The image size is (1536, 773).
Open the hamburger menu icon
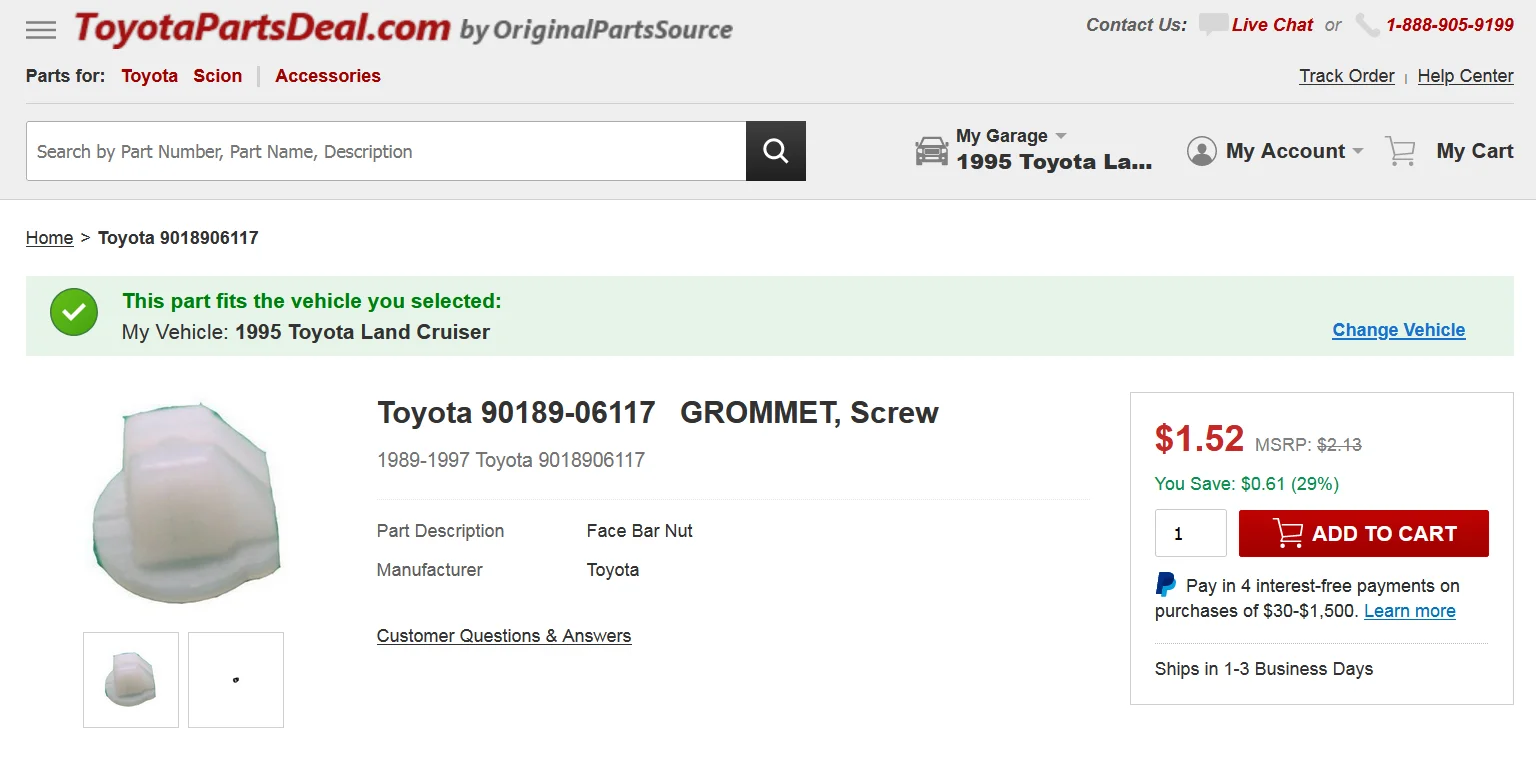[41, 30]
